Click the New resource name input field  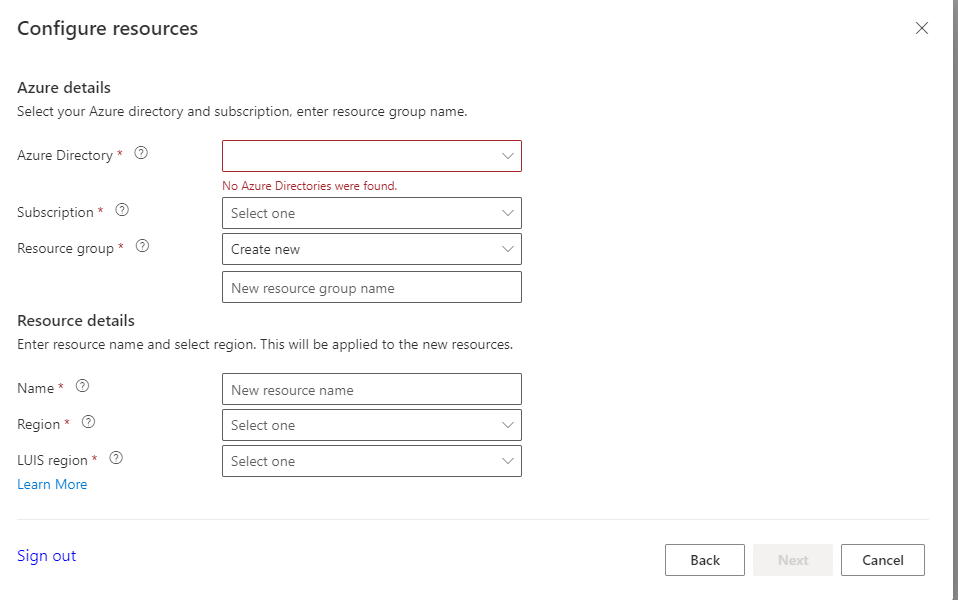pyautogui.click(x=371, y=389)
